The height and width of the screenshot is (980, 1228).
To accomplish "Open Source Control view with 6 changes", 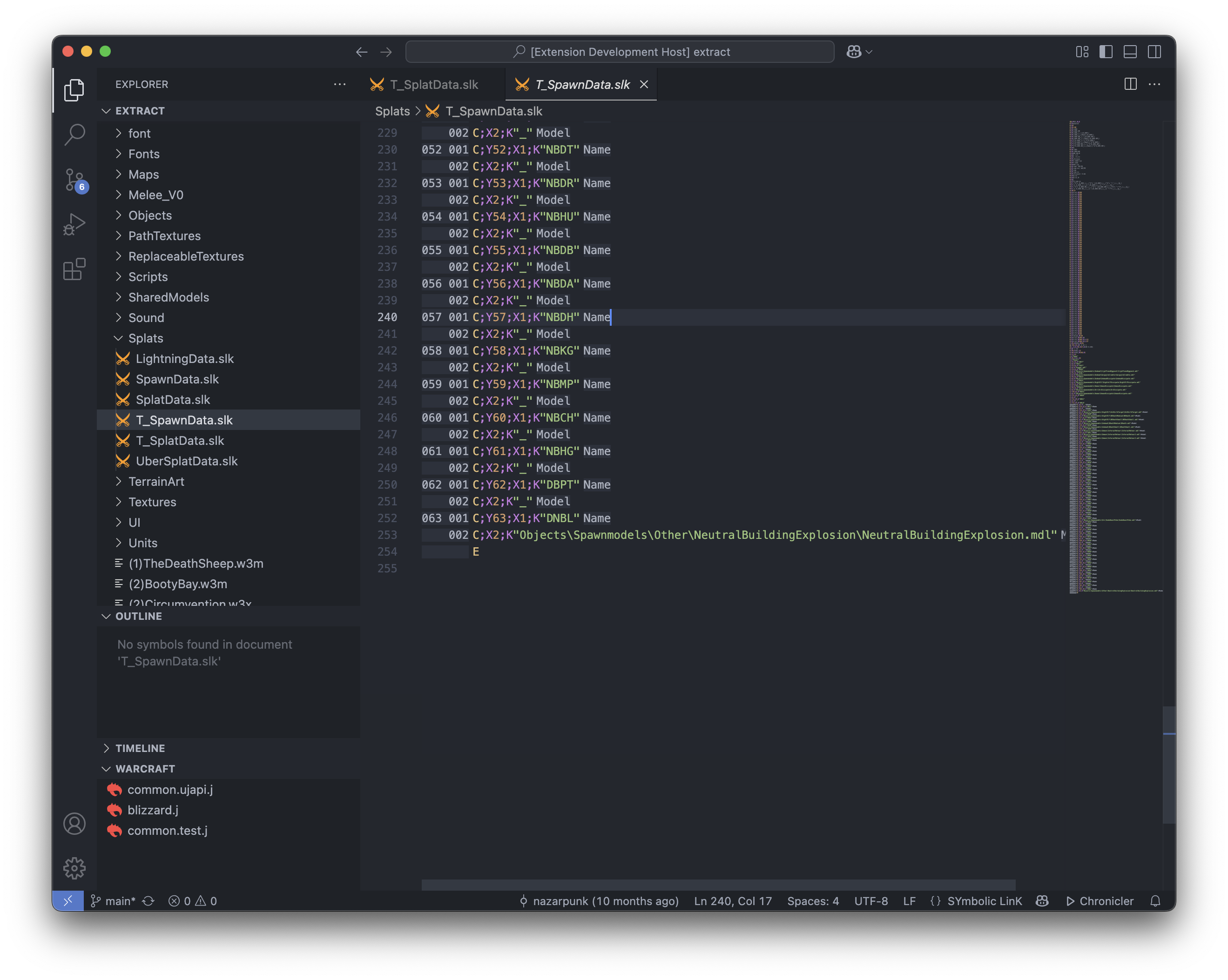I will (74, 180).
